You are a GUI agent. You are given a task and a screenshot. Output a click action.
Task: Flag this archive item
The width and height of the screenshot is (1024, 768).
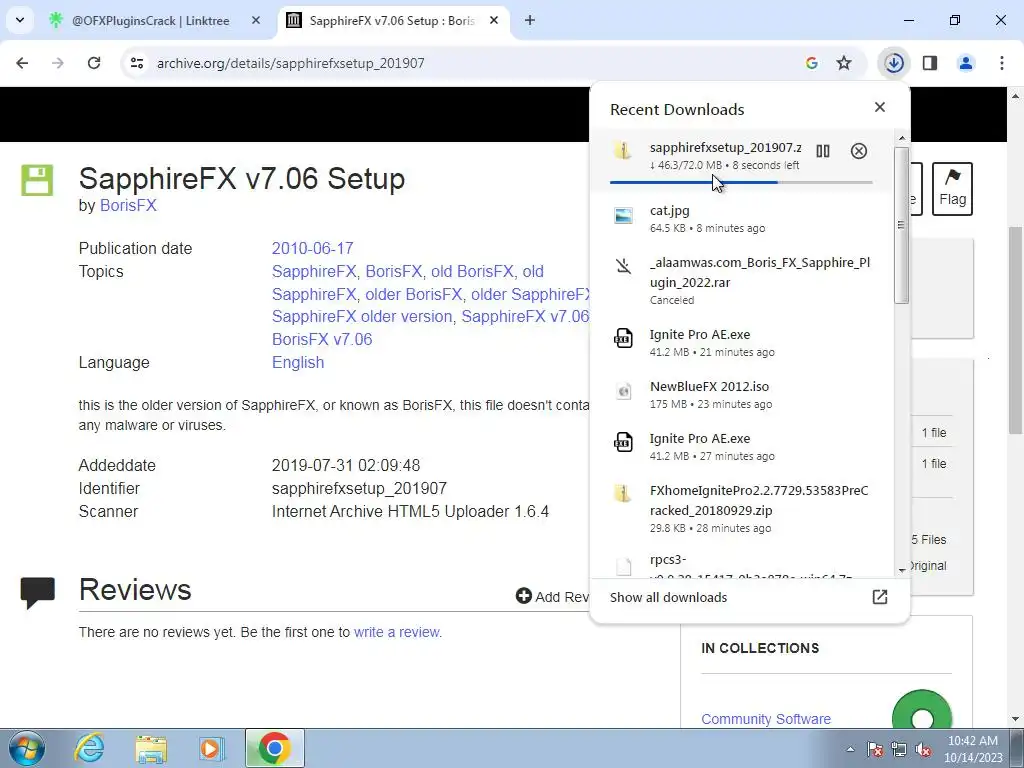coord(952,189)
